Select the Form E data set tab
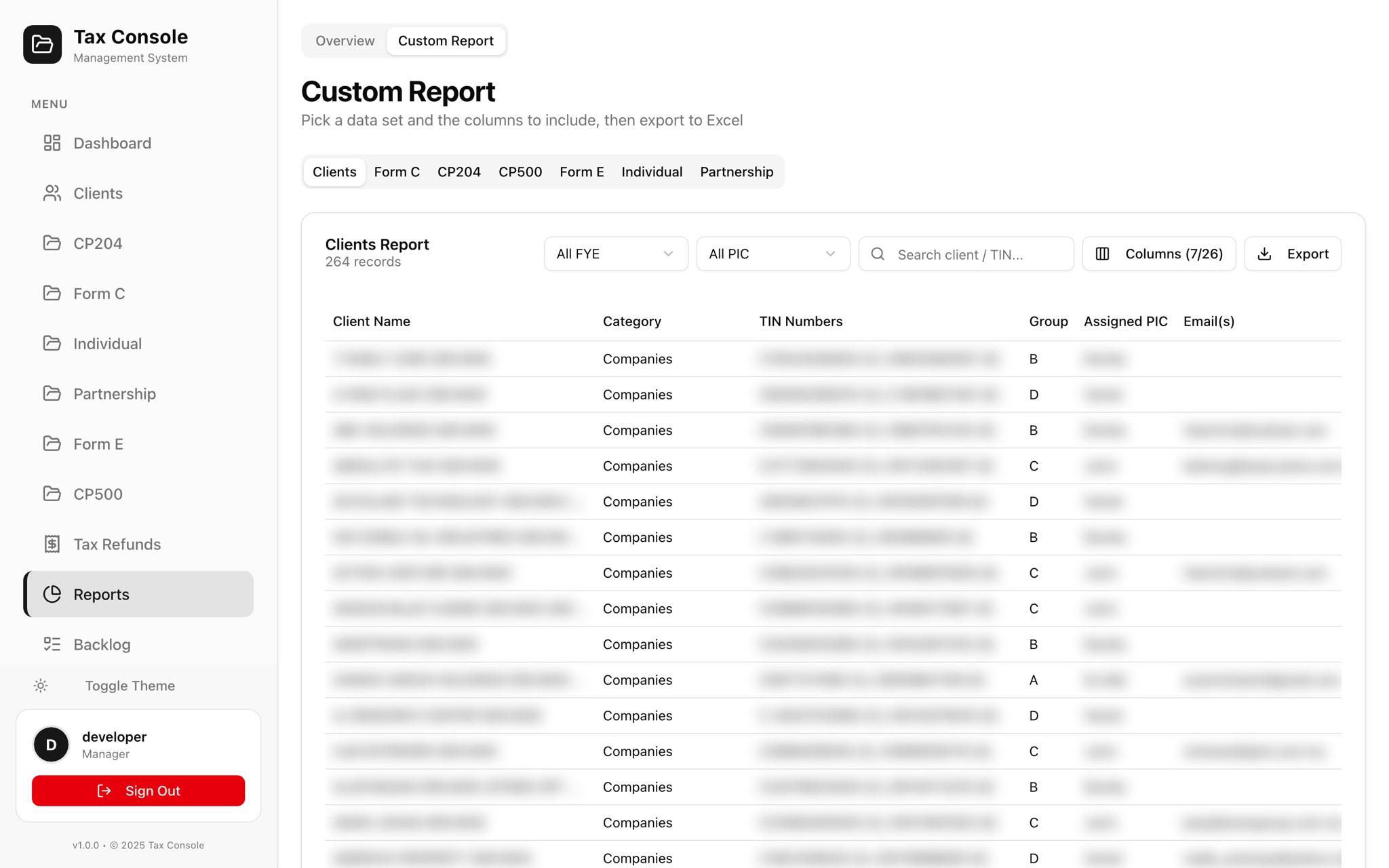 582,172
